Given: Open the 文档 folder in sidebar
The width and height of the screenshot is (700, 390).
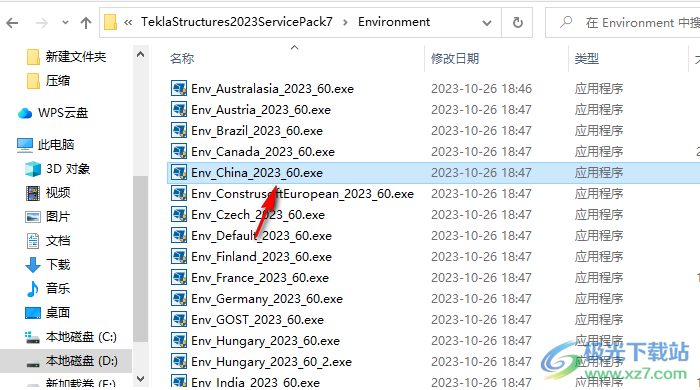Looking at the screenshot, I should tap(48, 241).
